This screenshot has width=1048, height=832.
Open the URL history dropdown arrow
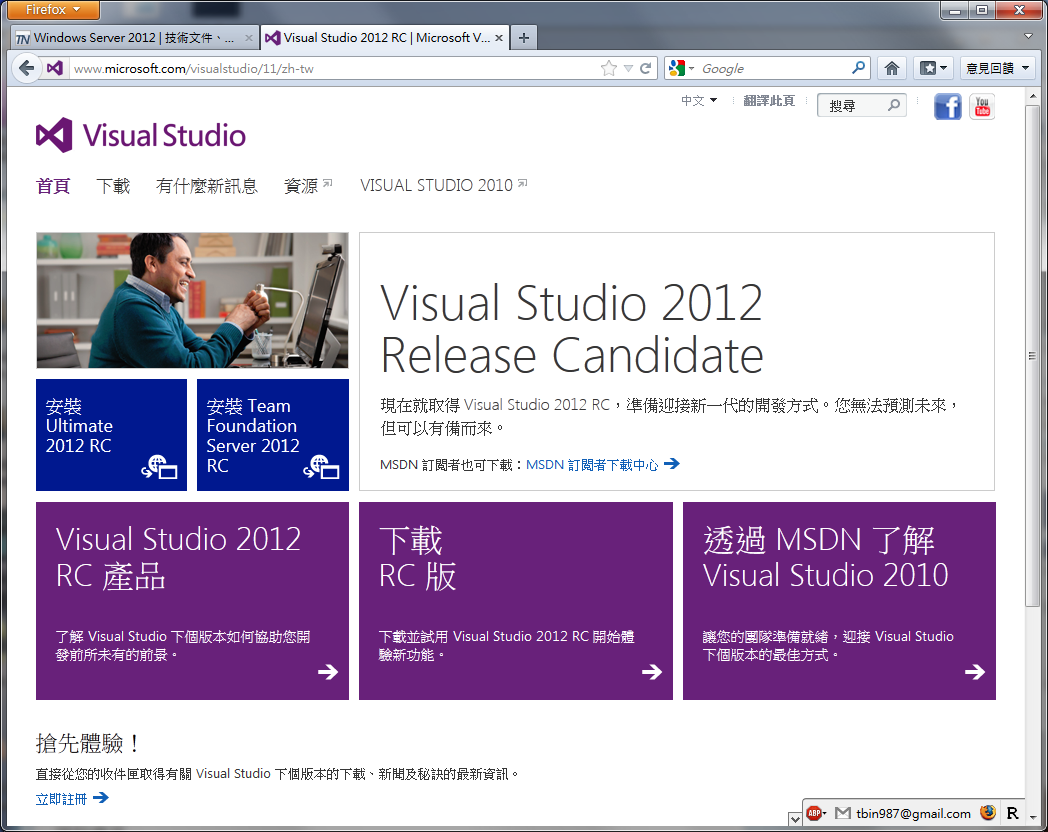[628, 68]
